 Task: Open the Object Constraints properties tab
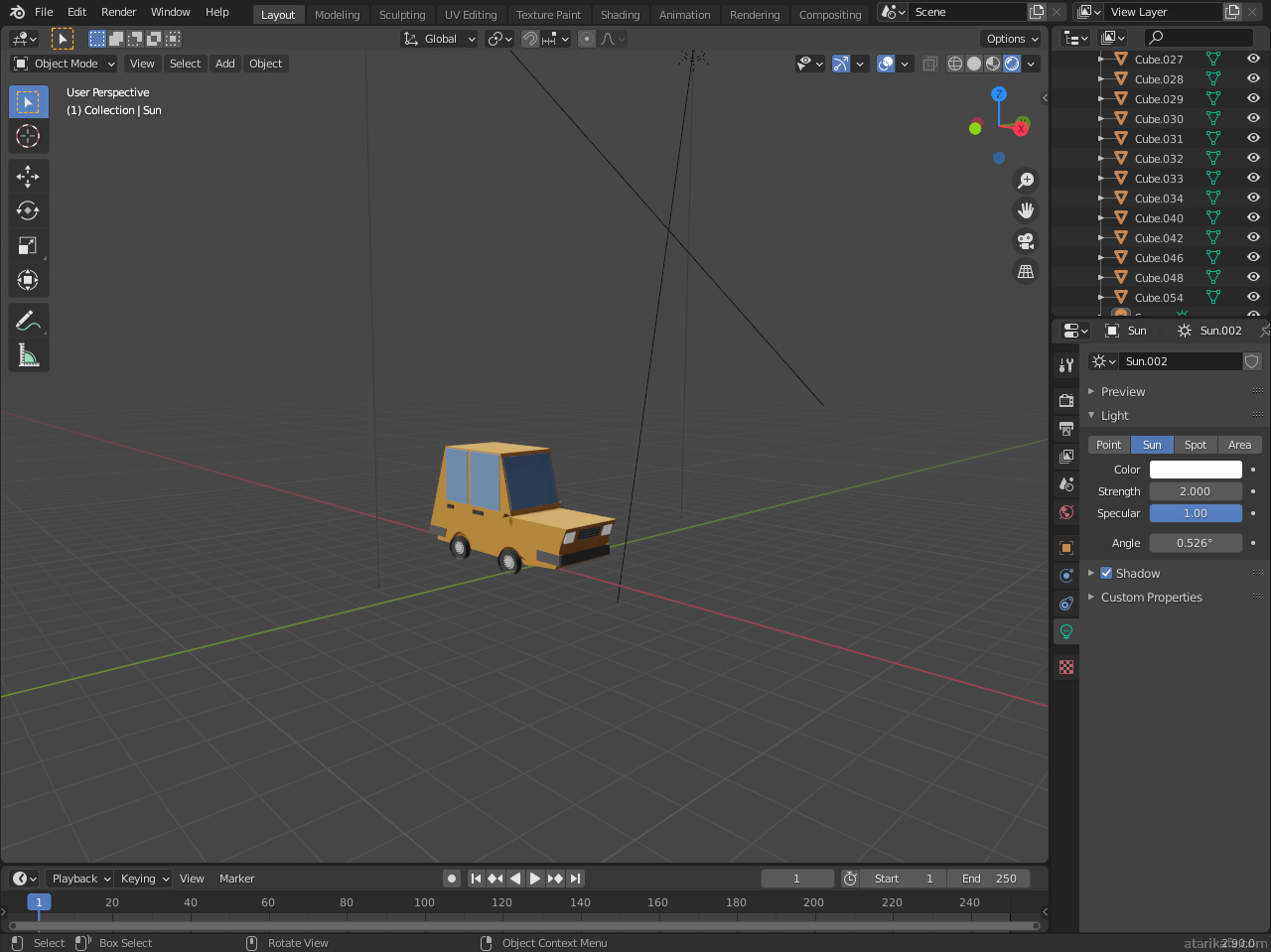click(1066, 604)
